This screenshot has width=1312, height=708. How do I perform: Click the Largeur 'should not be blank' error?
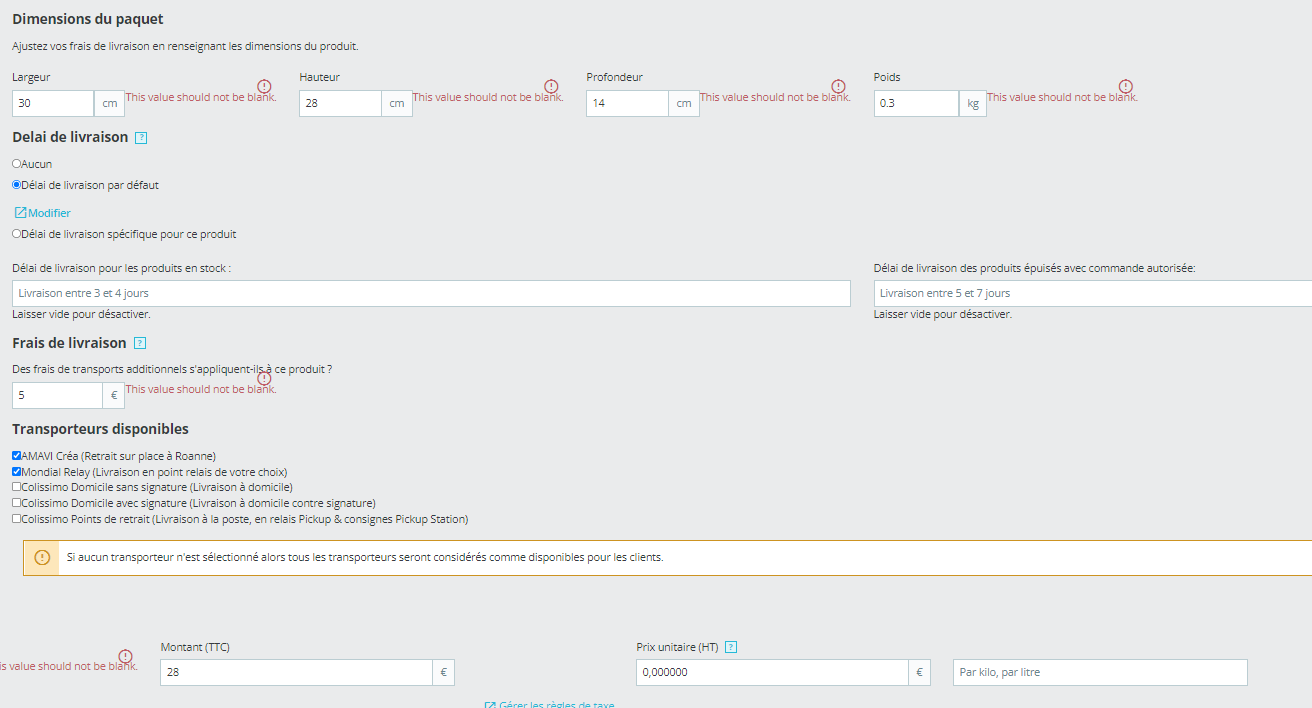201,97
